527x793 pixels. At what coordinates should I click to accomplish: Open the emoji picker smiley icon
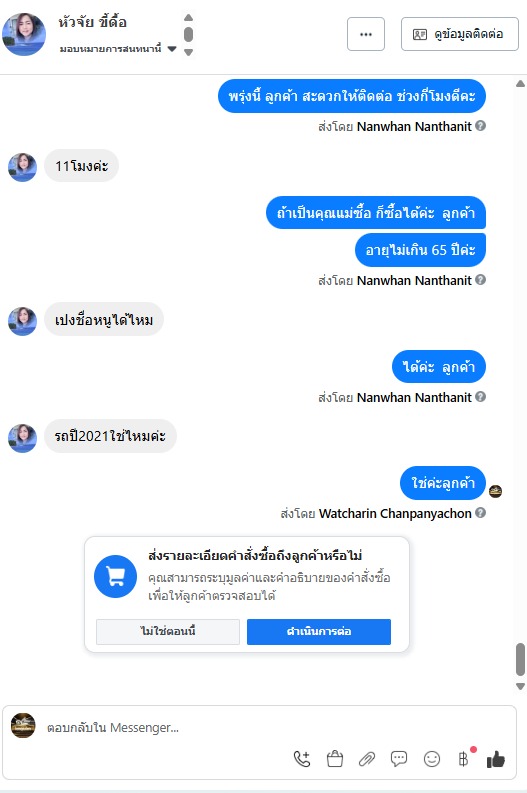[x=432, y=759]
